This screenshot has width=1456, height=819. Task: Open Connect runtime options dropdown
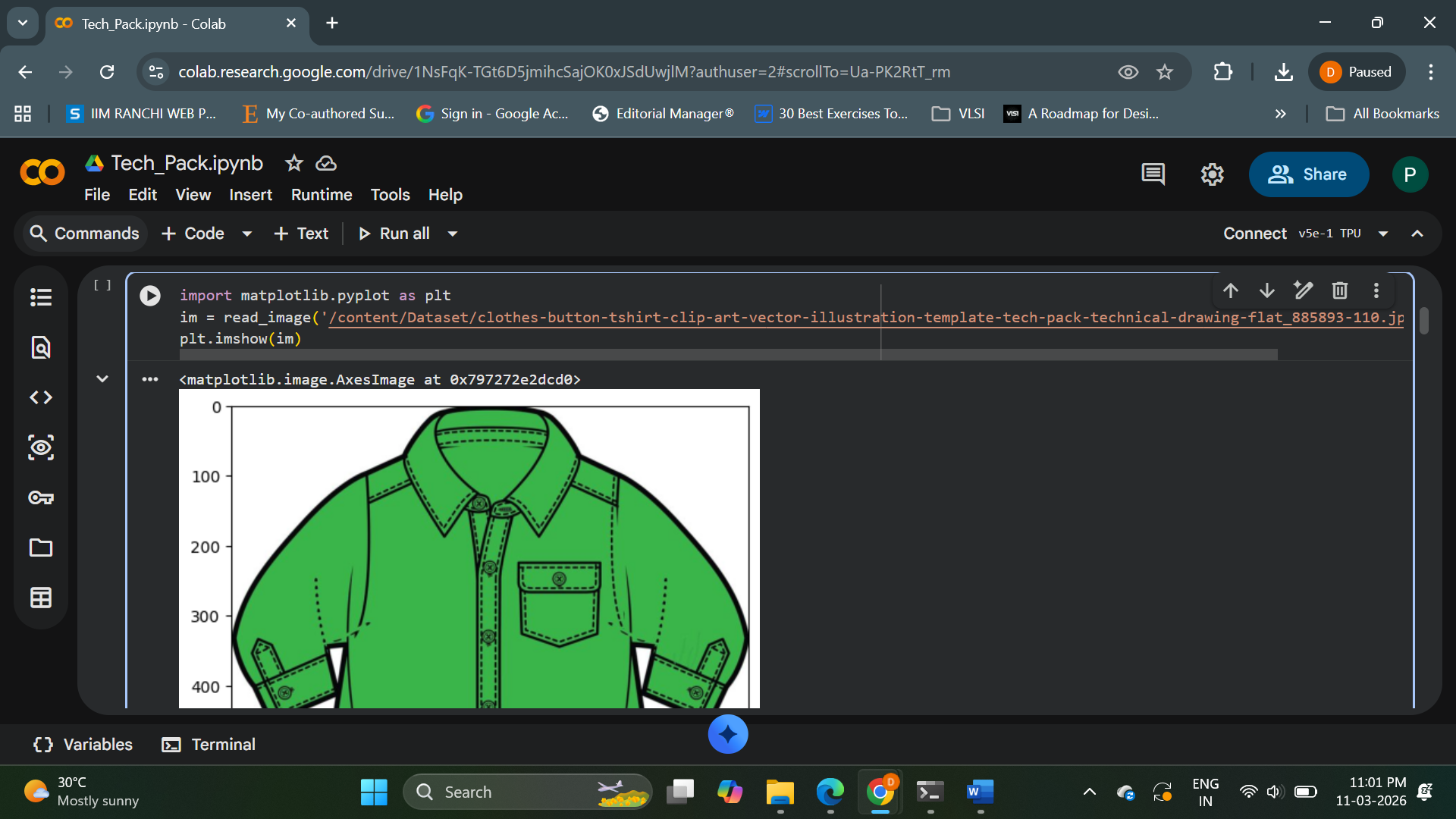[x=1383, y=234]
